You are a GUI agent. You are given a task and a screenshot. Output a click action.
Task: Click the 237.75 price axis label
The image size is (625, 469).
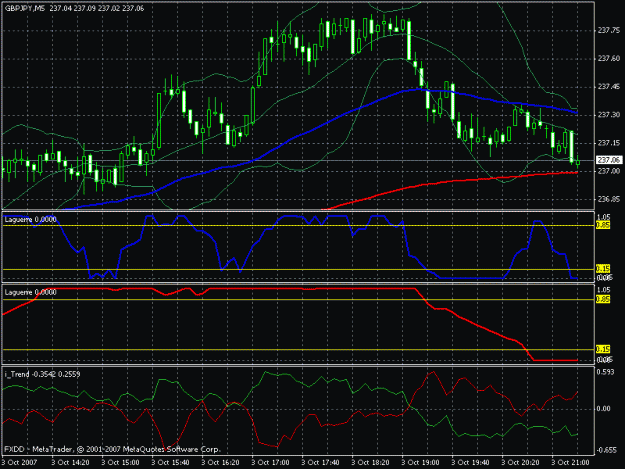tap(609, 30)
